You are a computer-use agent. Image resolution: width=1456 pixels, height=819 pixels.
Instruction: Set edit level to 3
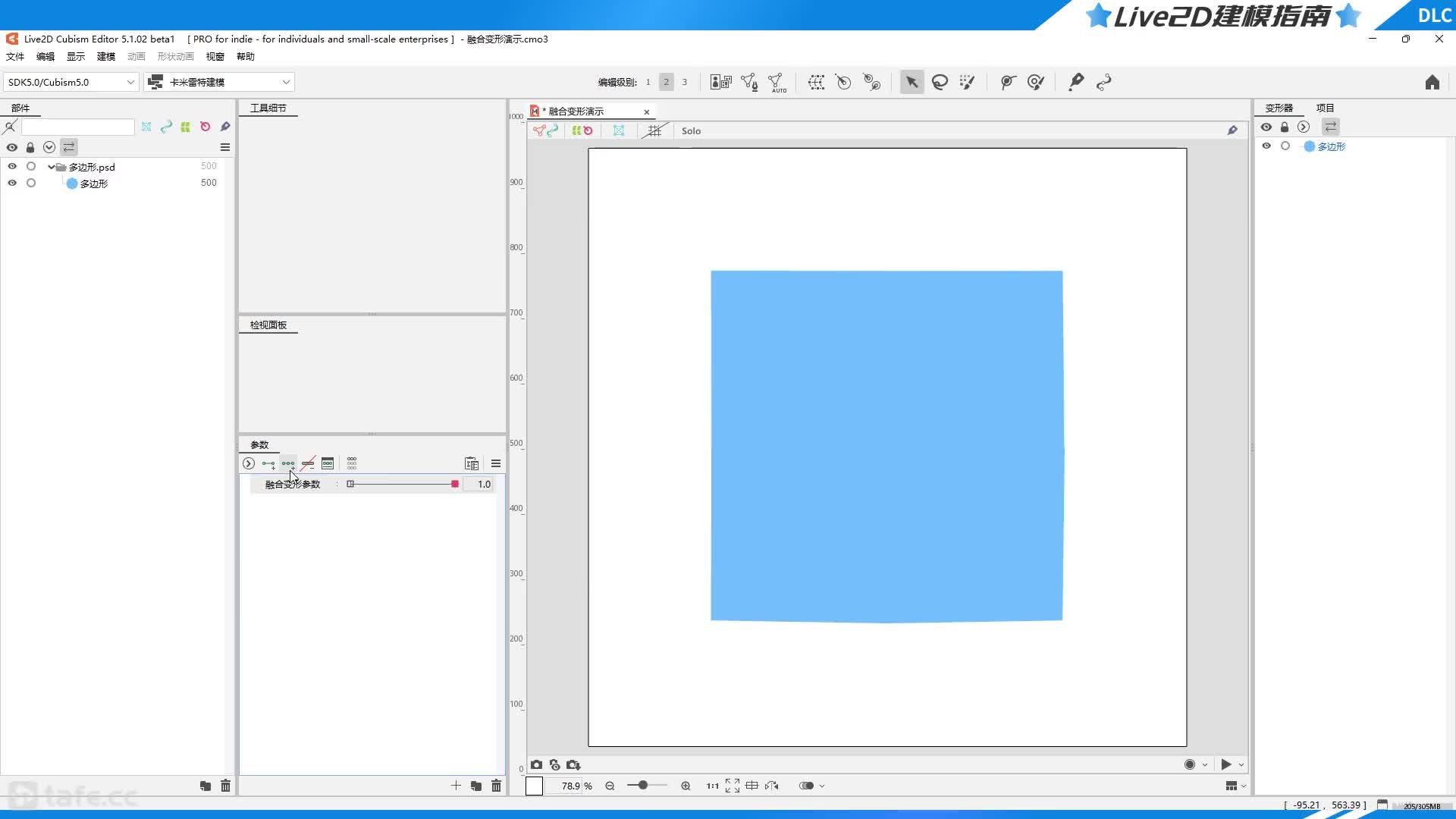[x=684, y=82]
